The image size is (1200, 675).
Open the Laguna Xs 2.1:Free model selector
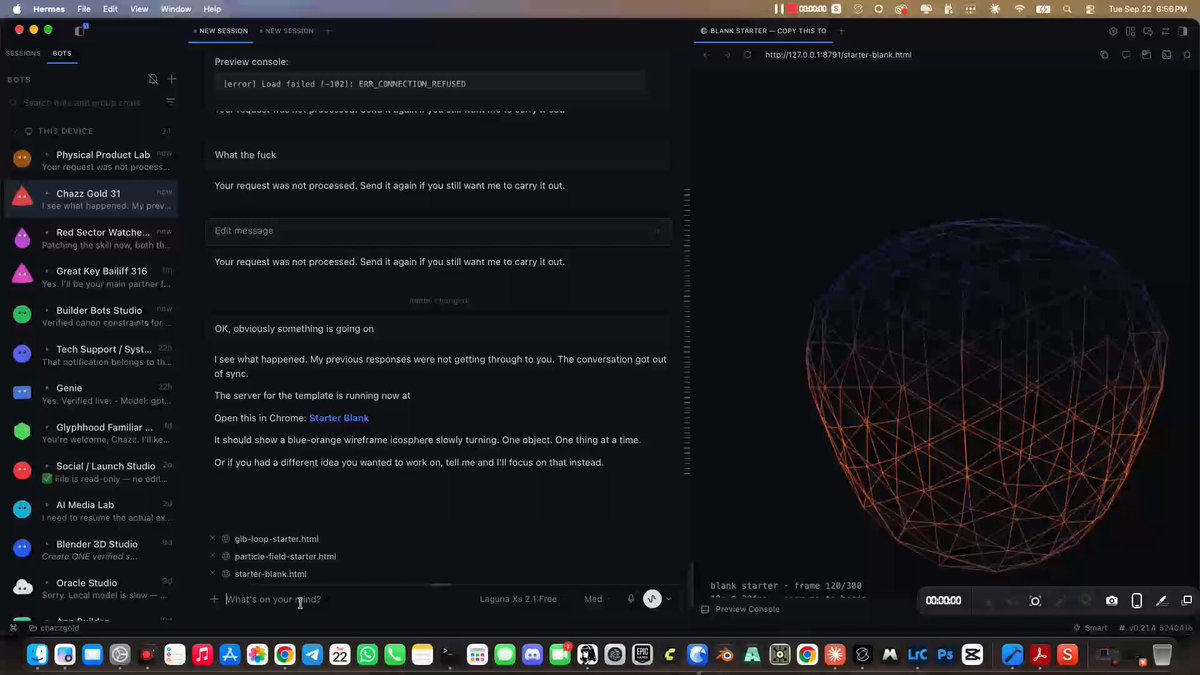coord(518,599)
